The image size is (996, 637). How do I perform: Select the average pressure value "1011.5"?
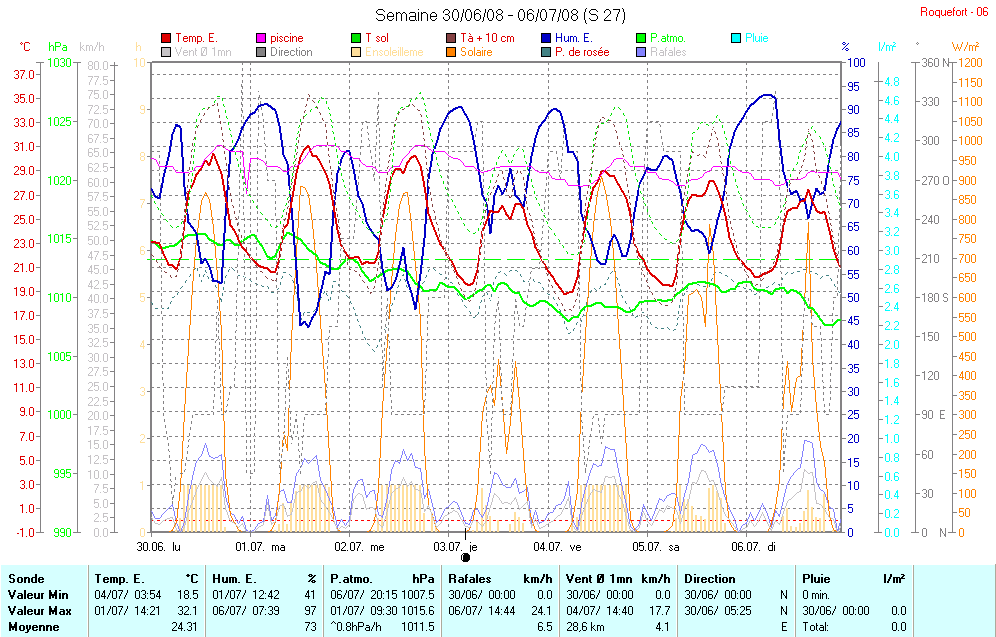(x=417, y=627)
